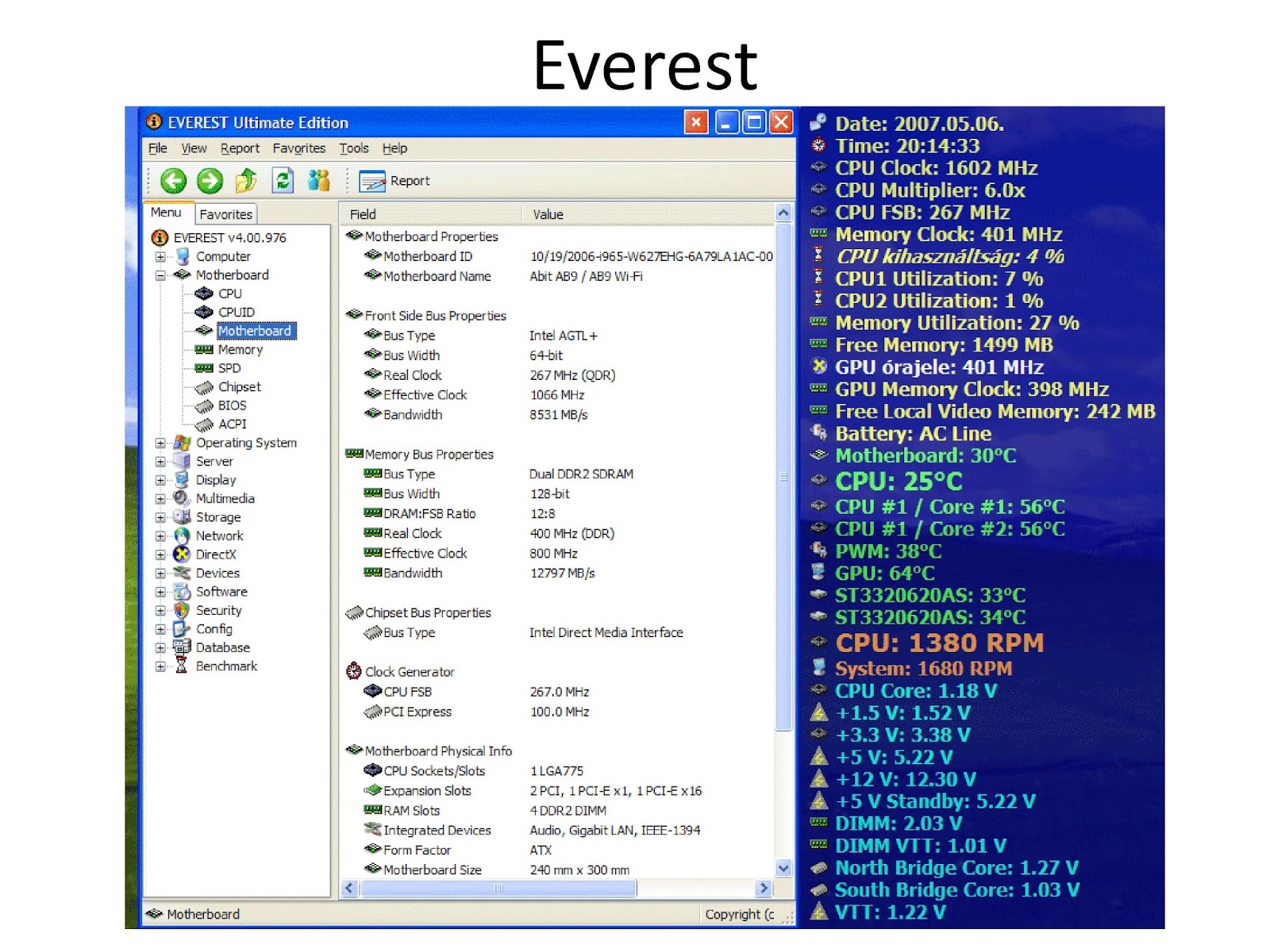Expand the Computer tree node
This screenshot has width=1270, height=952.
pos(160,257)
